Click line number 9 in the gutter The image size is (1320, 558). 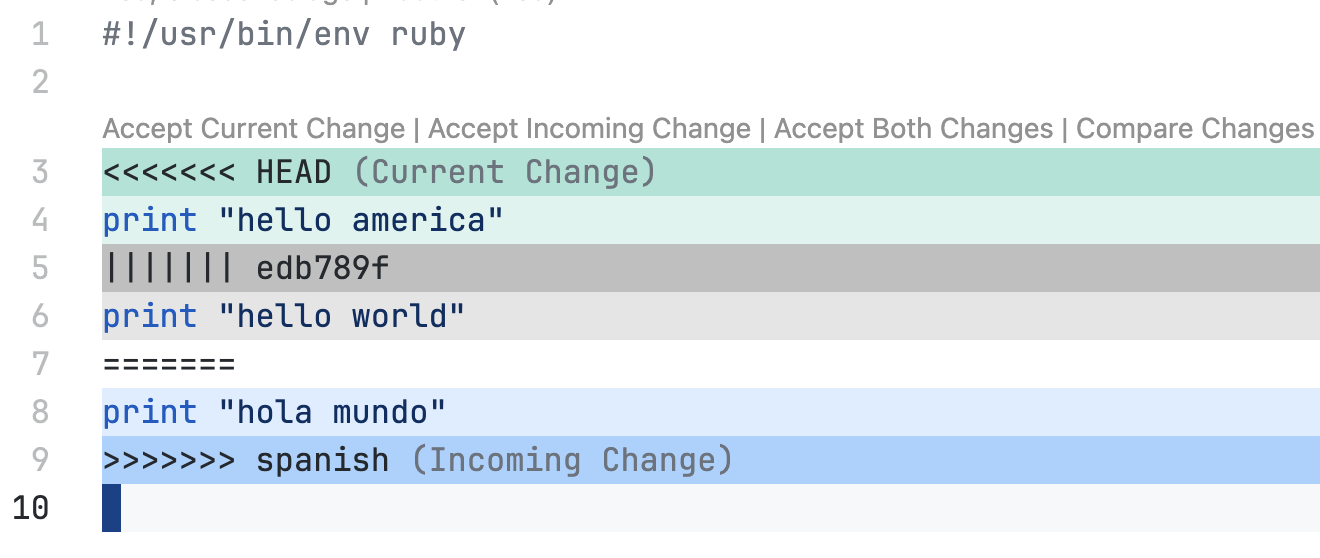click(x=40, y=460)
